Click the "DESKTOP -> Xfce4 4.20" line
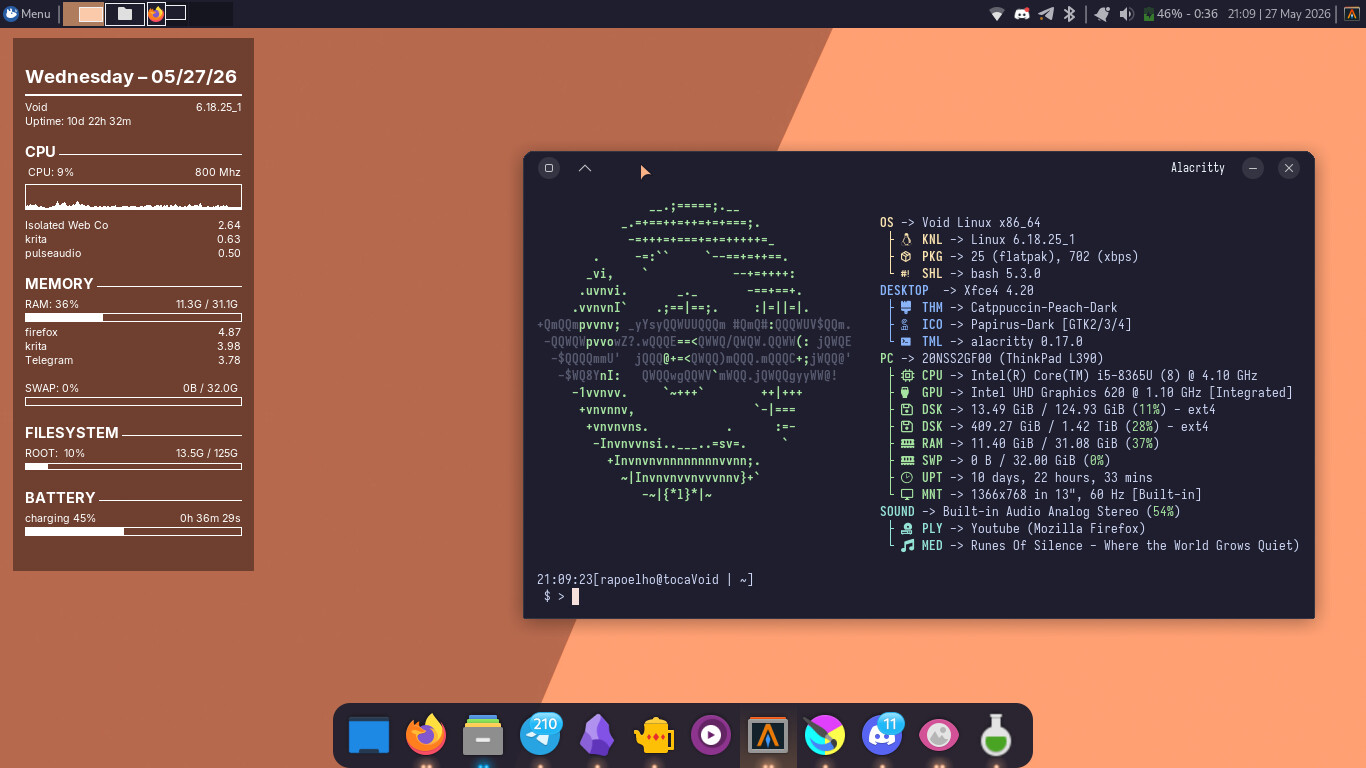Screen dimensions: 1366x768 pos(956,291)
